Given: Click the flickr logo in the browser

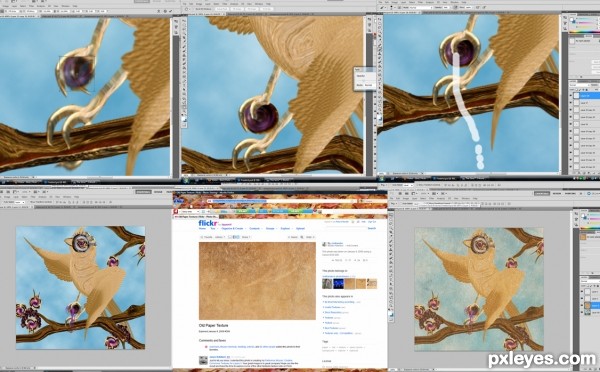Looking at the screenshot, I should 208,224.
